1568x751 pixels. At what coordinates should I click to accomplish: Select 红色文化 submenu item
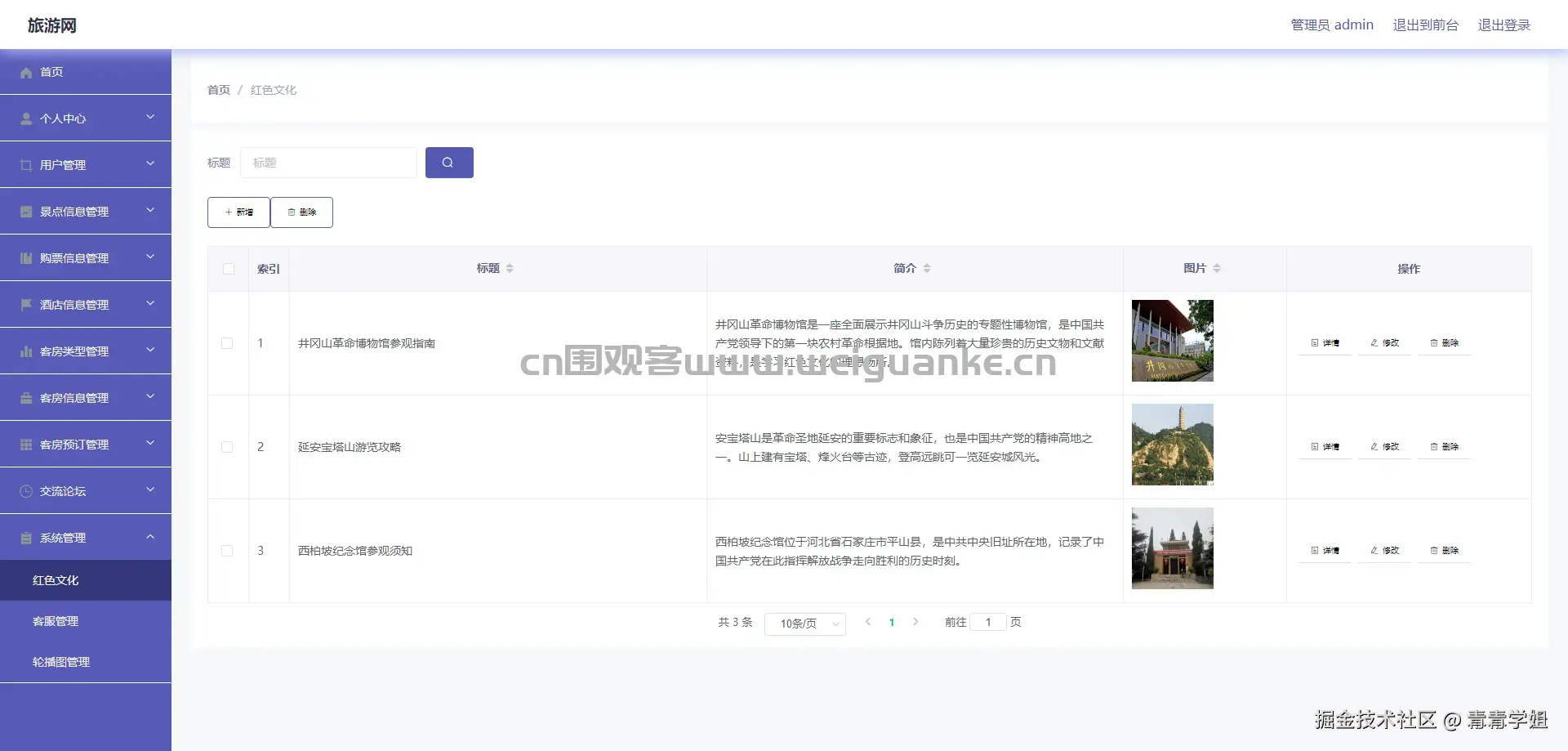[86, 580]
